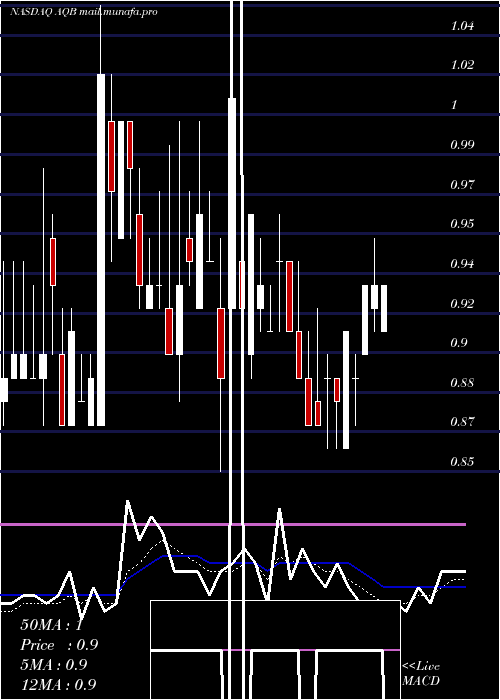Select the 0.95 price axis label
The width and height of the screenshot is (500, 700).
pyautogui.click(x=462, y=224)
